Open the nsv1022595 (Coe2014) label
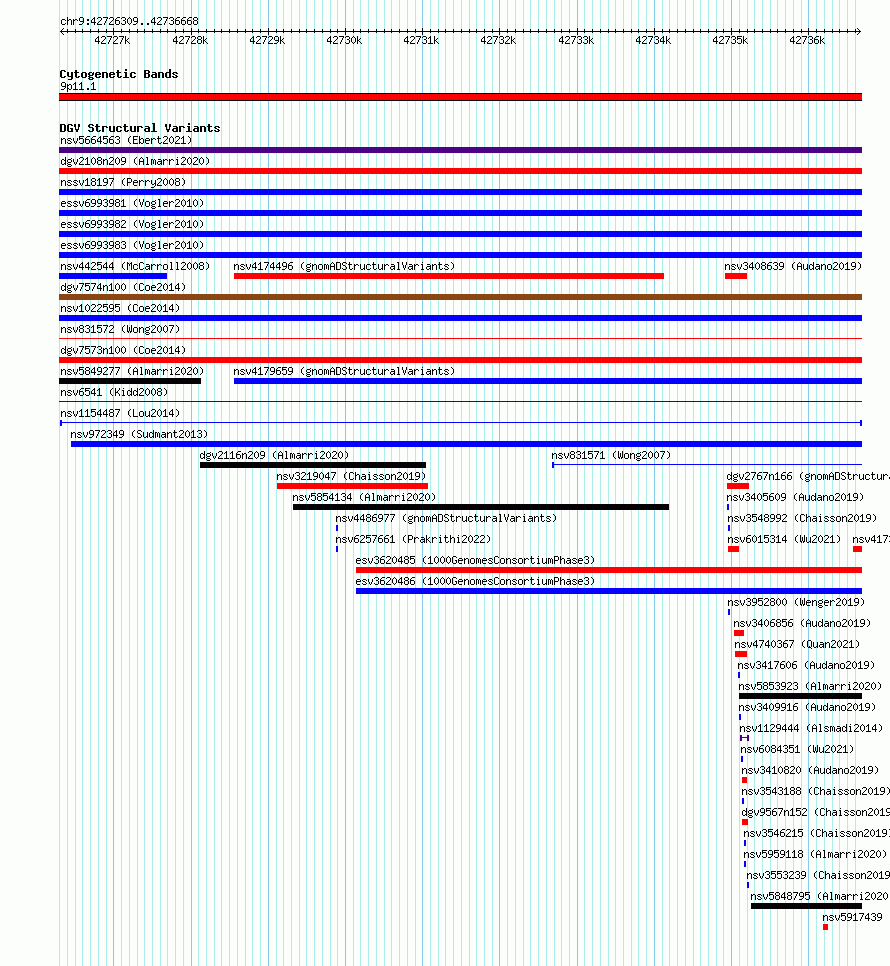890x966 pixels. [119, 308]
